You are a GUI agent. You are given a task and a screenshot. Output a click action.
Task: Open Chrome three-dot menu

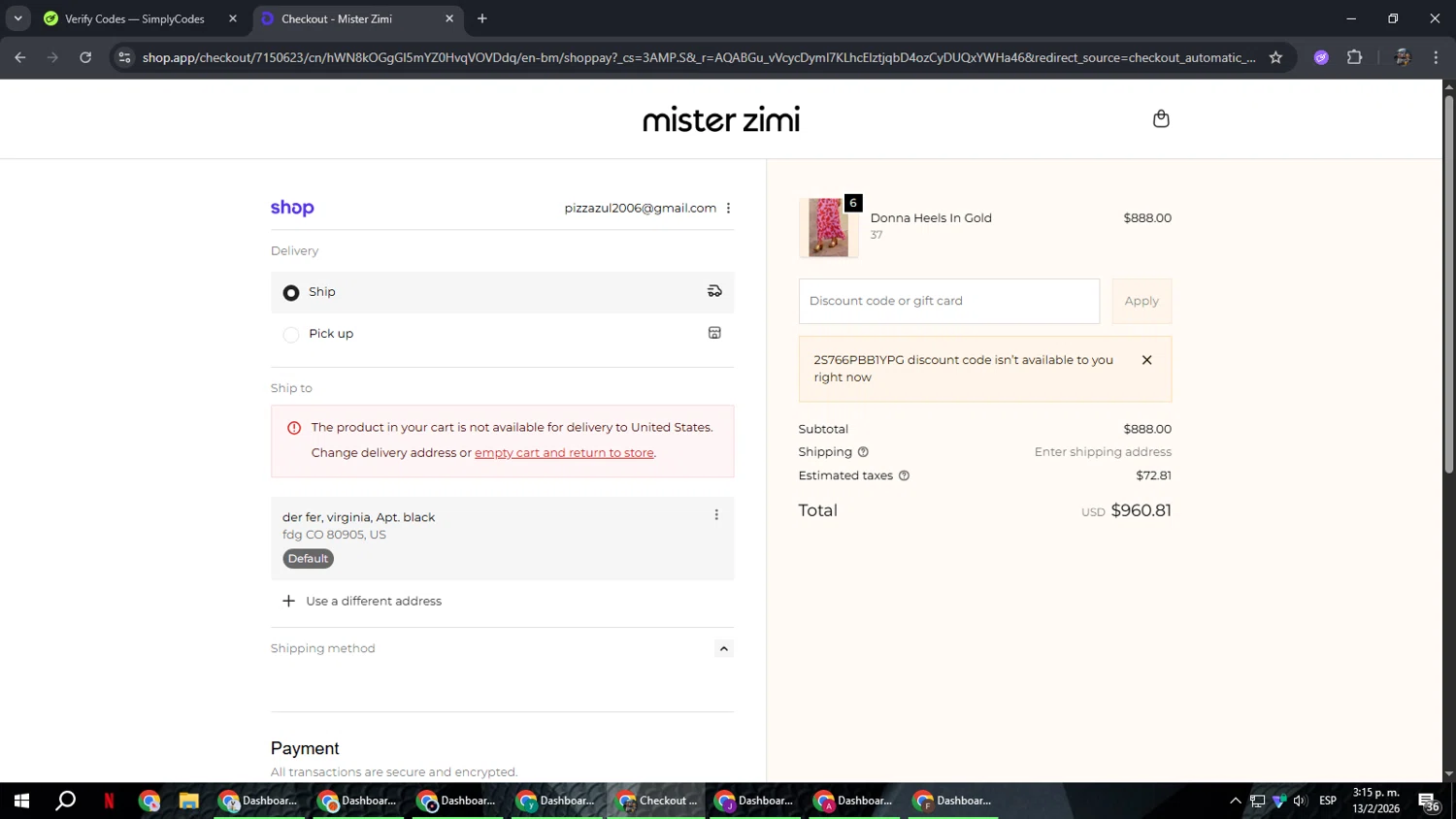[1436, 57]
